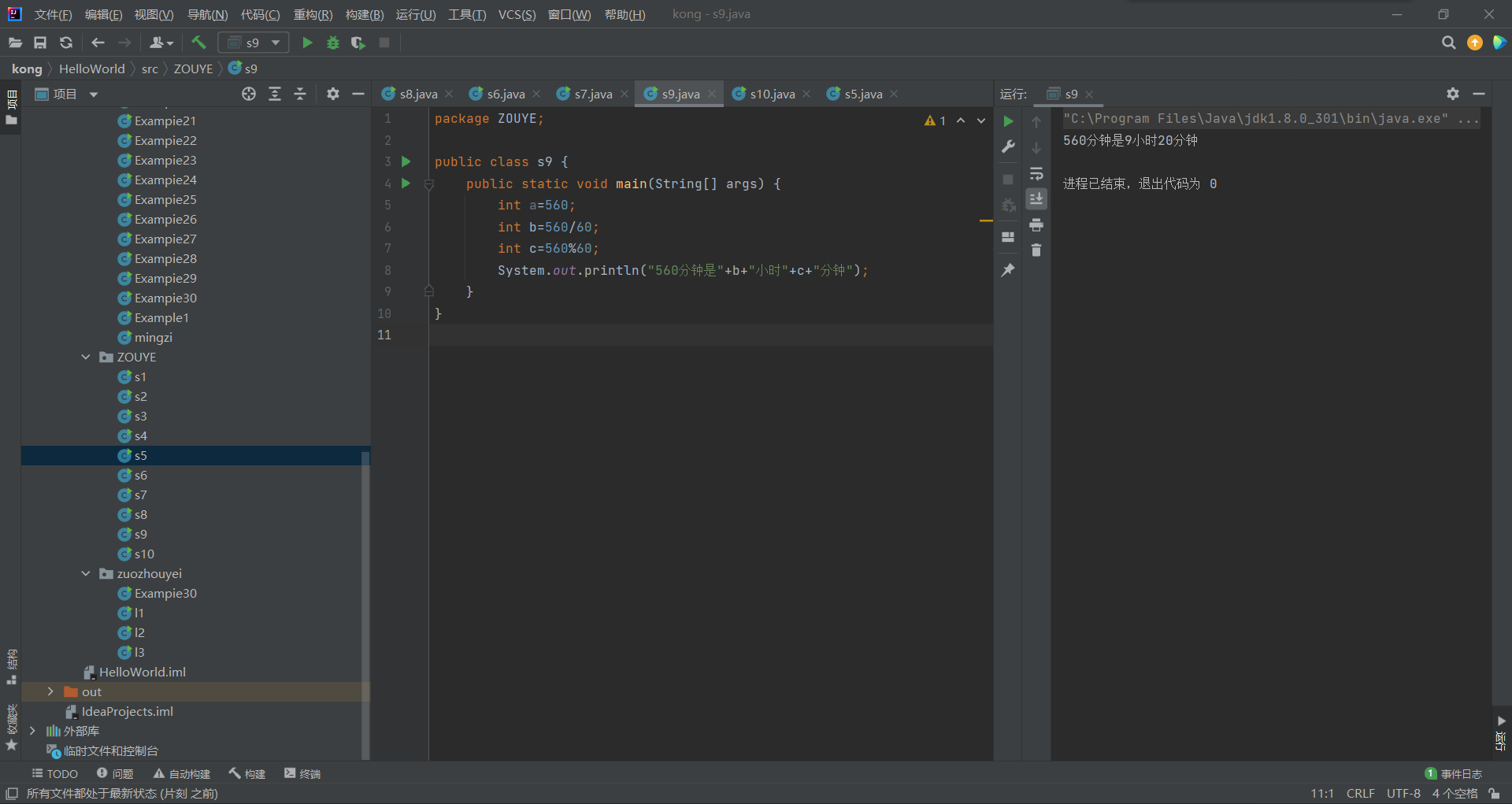Open the 重构(R) menu

pos(313,14)
